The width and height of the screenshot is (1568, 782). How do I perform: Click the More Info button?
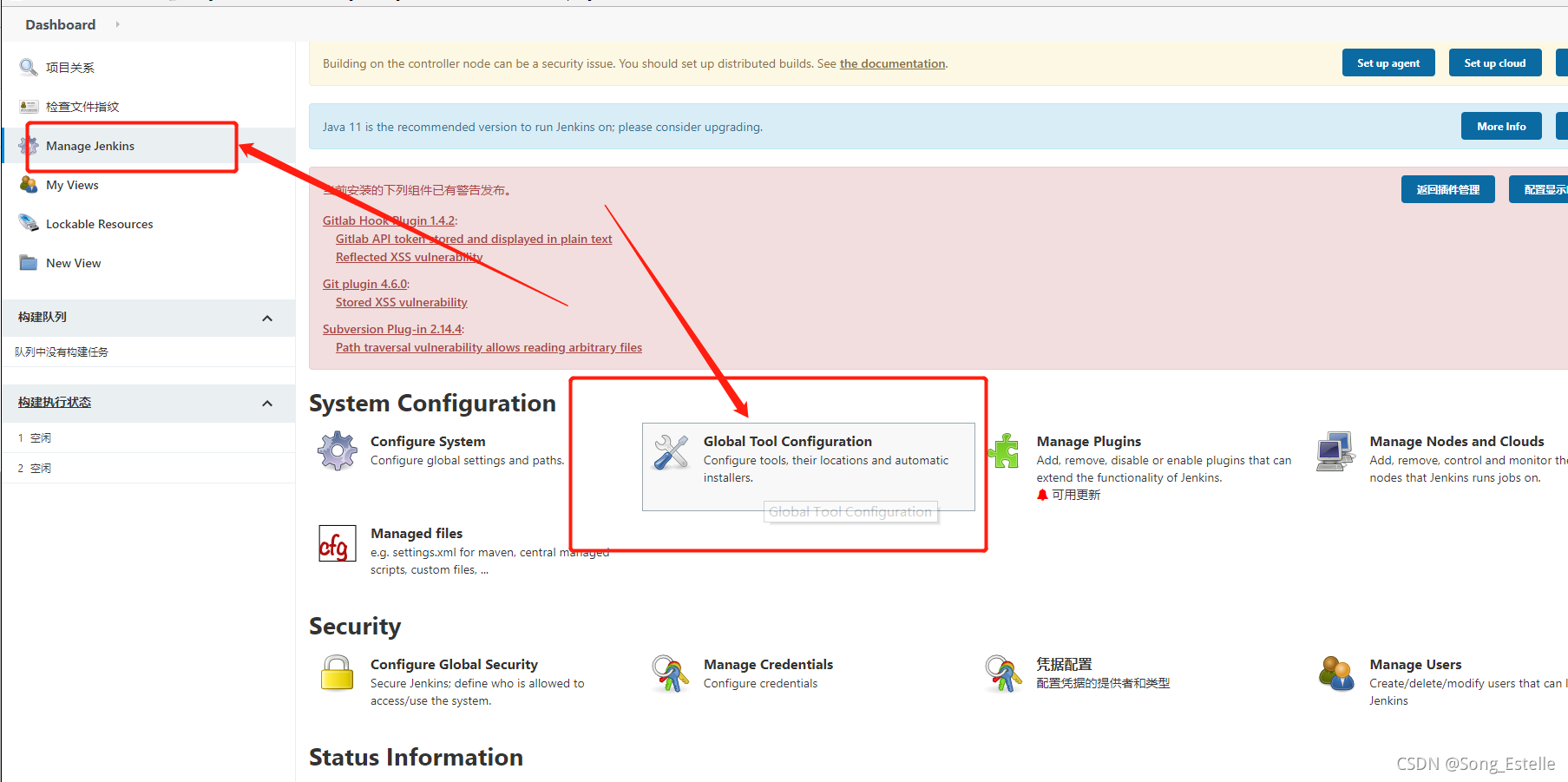pos(1501,126)
